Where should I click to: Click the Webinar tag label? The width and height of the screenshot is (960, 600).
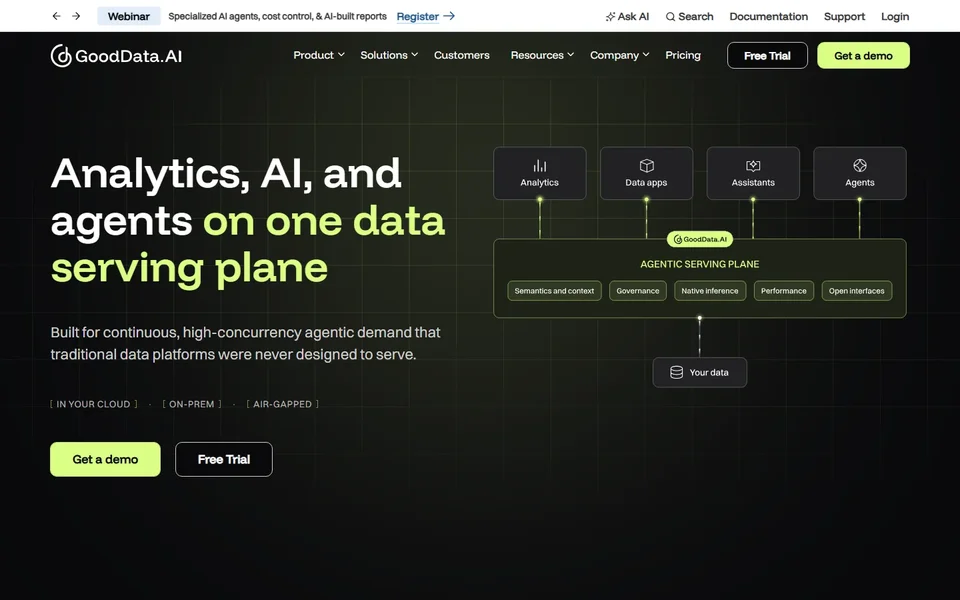pos(129,17)
